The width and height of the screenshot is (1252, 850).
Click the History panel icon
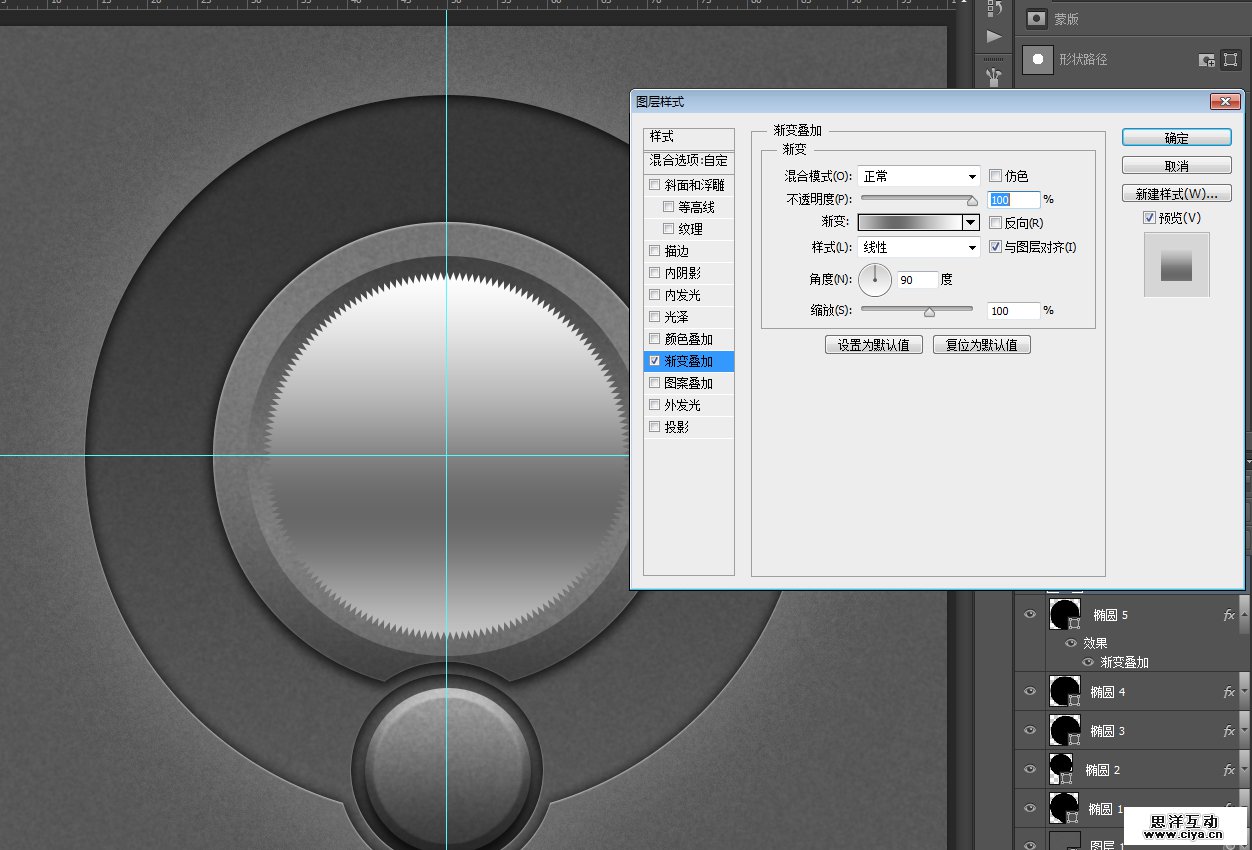(x=993, y=9)
